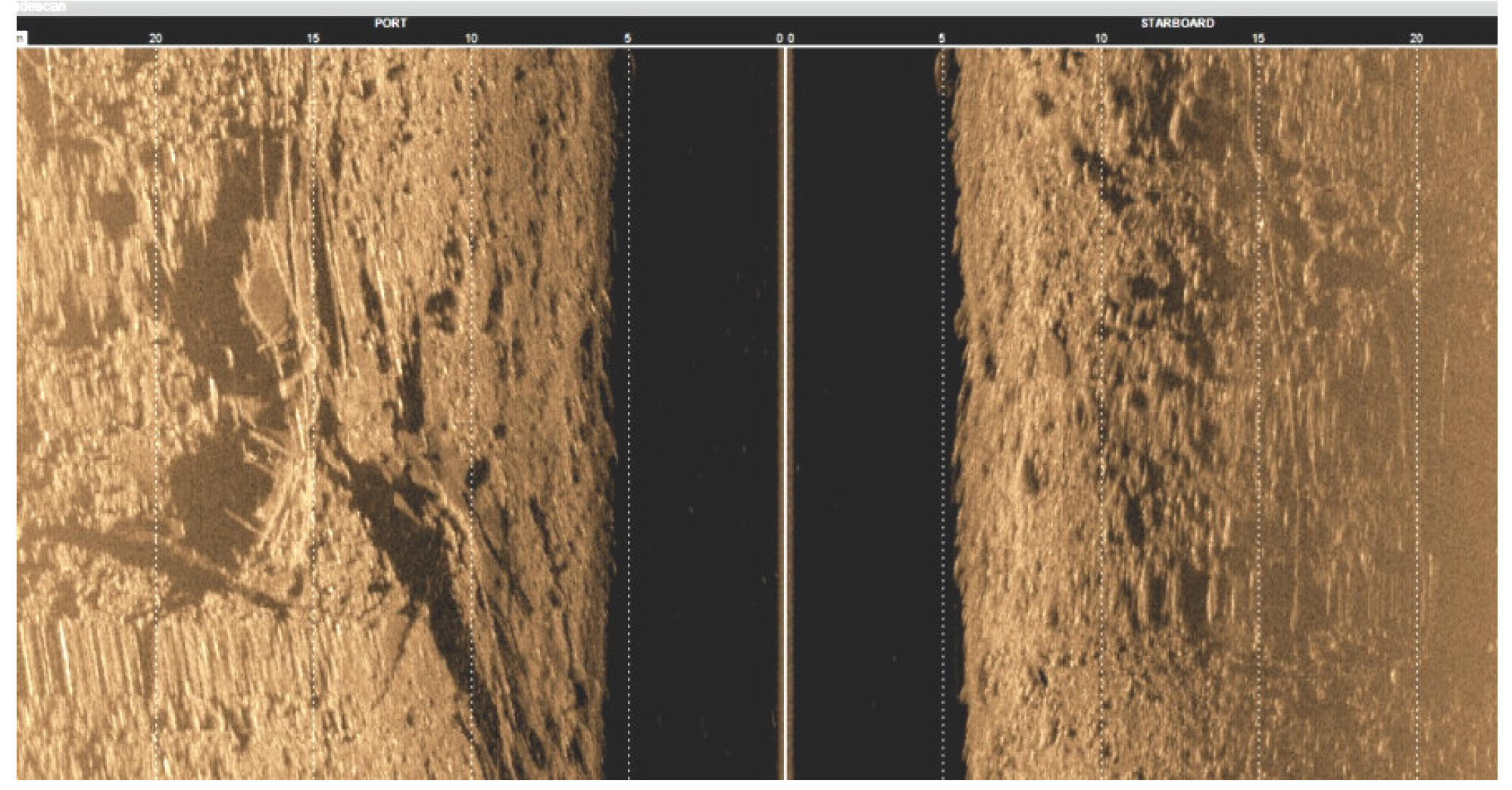Click the 'm' units box in ruler

click(21, 39)
